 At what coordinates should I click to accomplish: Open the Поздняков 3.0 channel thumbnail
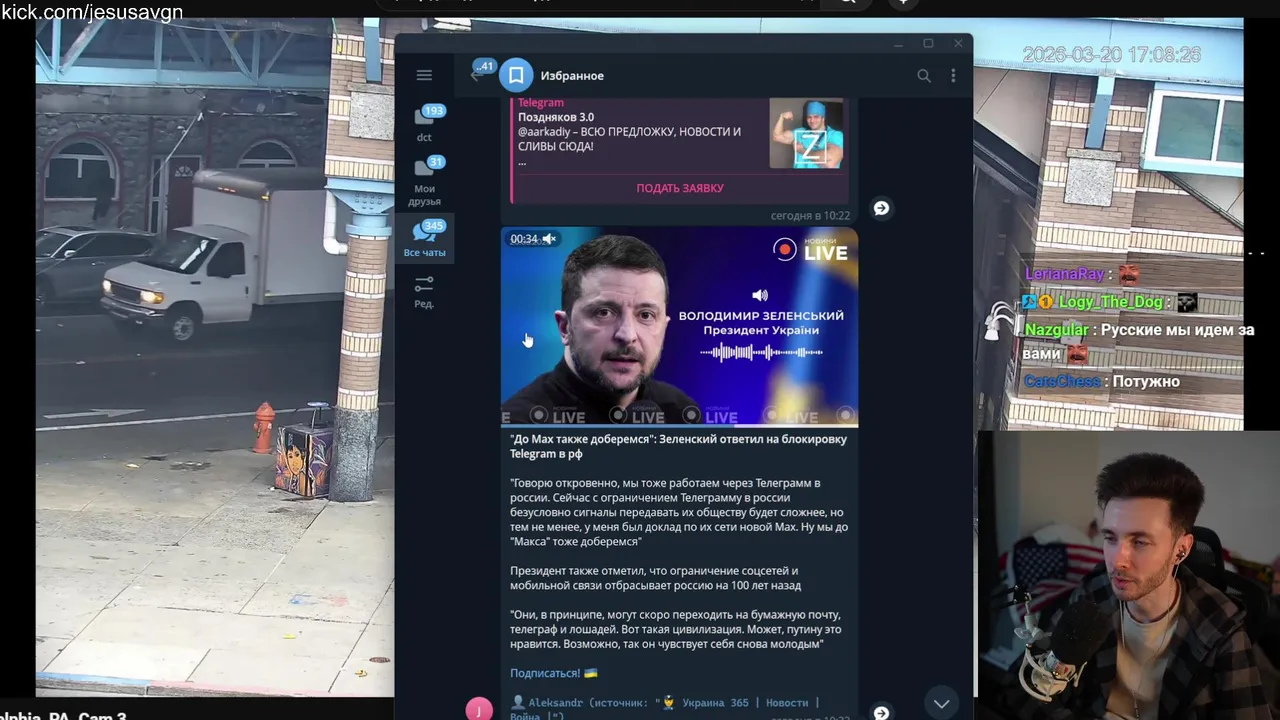pyautogui.click(x=806, y=133)
